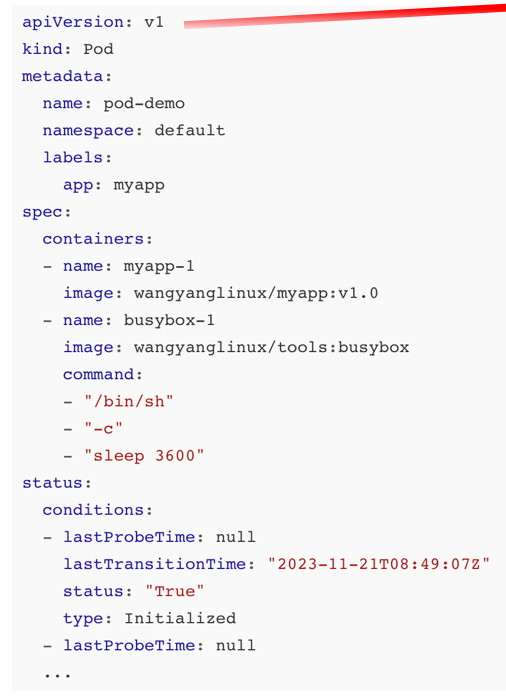Select the kind: Pod line
Viewport: 506px width, 696px height.
tap(68, 49)
